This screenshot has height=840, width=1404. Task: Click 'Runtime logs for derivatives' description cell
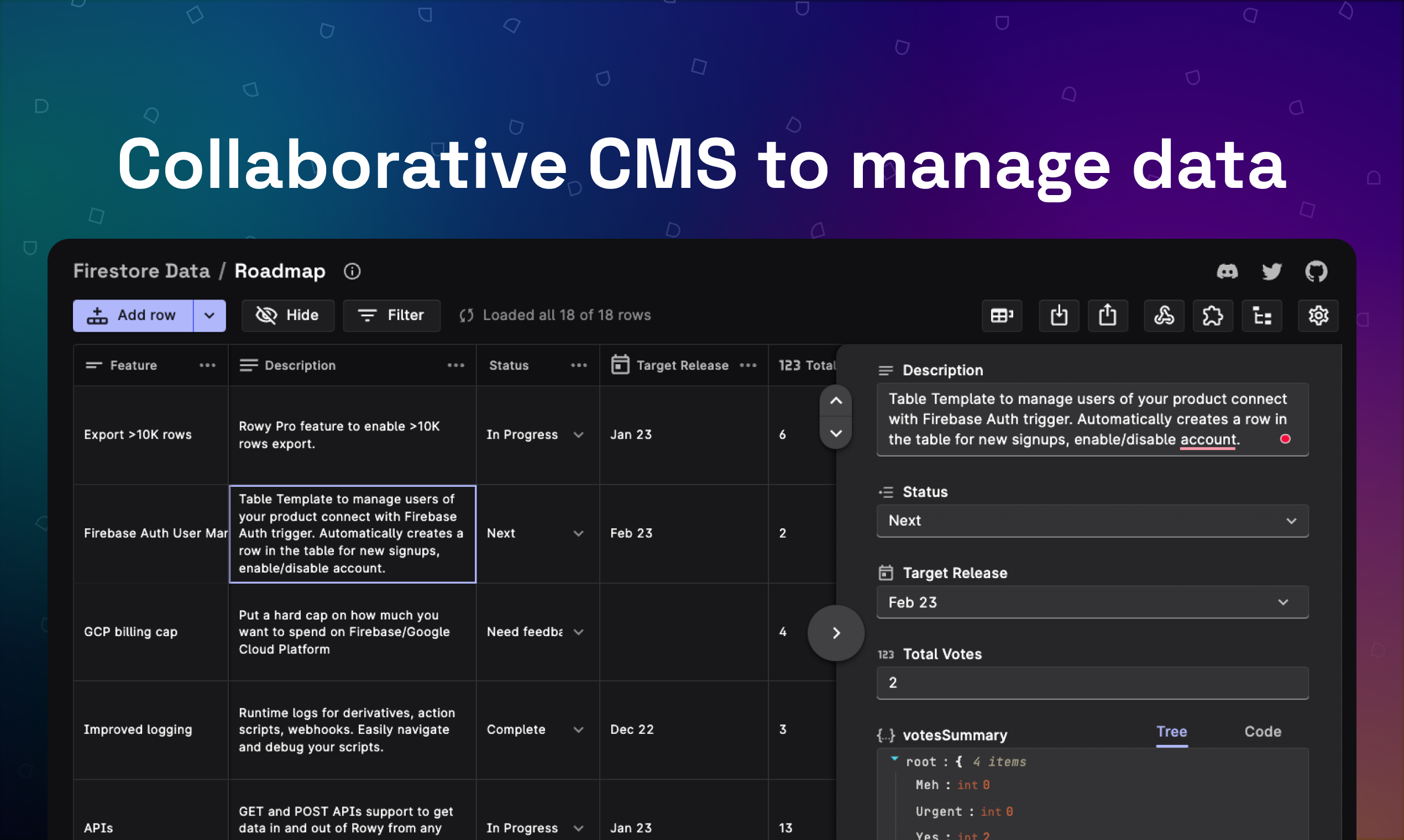(352, 729)
